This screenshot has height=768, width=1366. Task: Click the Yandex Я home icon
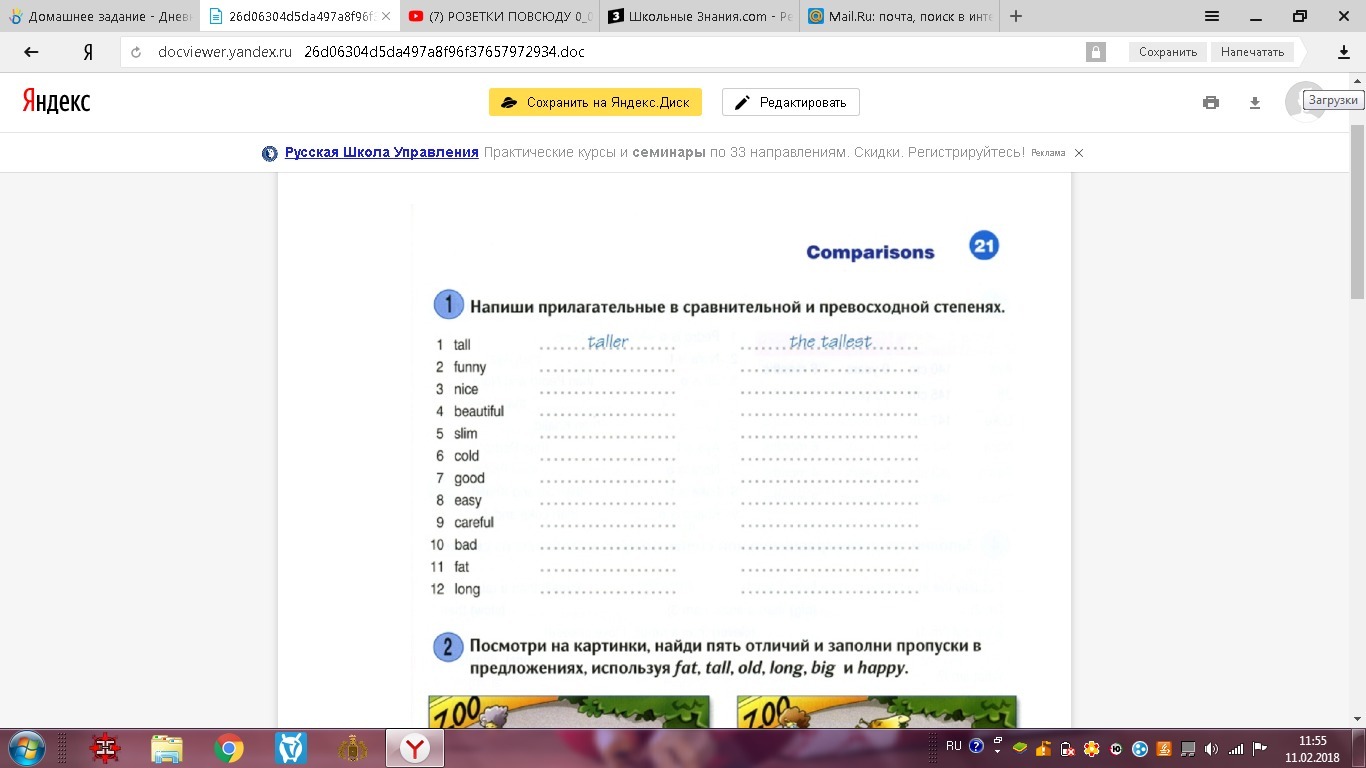(x=88, y=52)
